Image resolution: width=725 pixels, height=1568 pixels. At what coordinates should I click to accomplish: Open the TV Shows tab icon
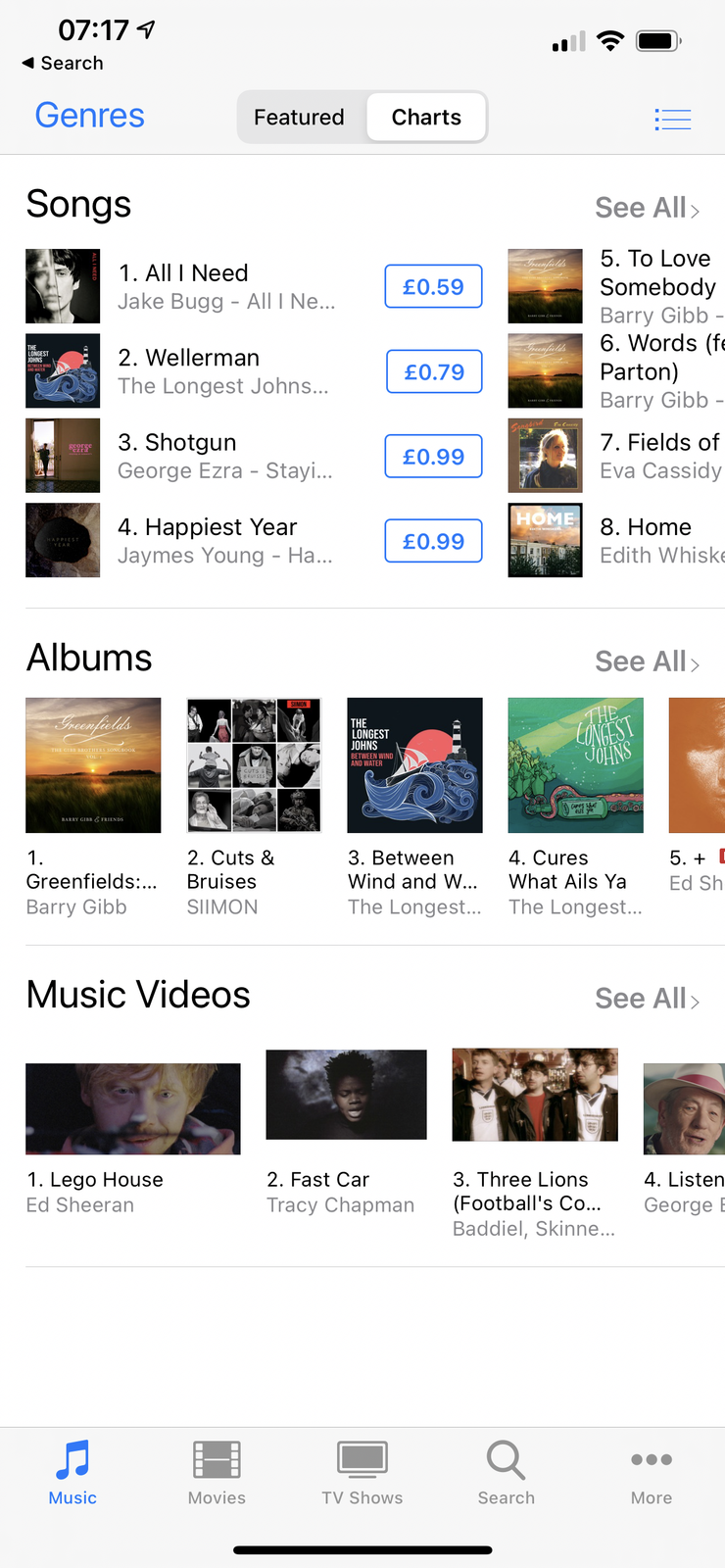tap(362, 1460)
